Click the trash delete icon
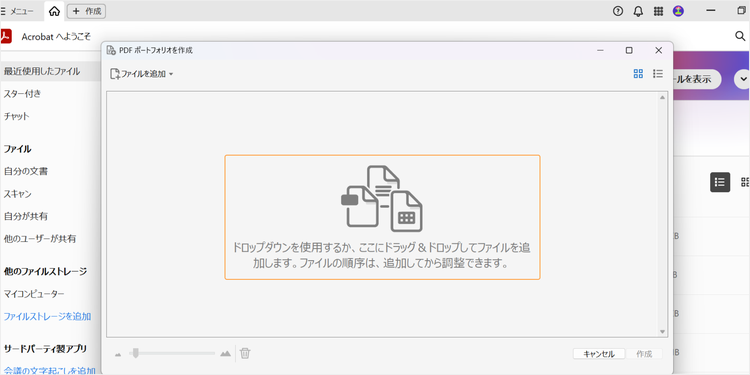750x375 pixels. (x=245, y=353)
